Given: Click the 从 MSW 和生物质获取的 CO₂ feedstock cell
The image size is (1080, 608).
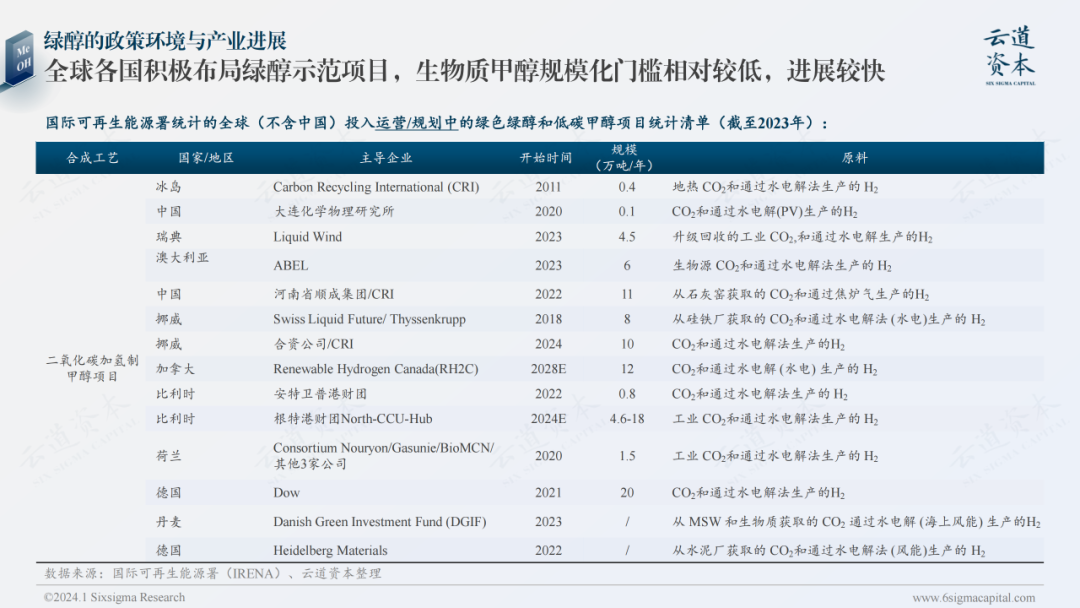Looking at the screenshot, I should click(856, 521).
